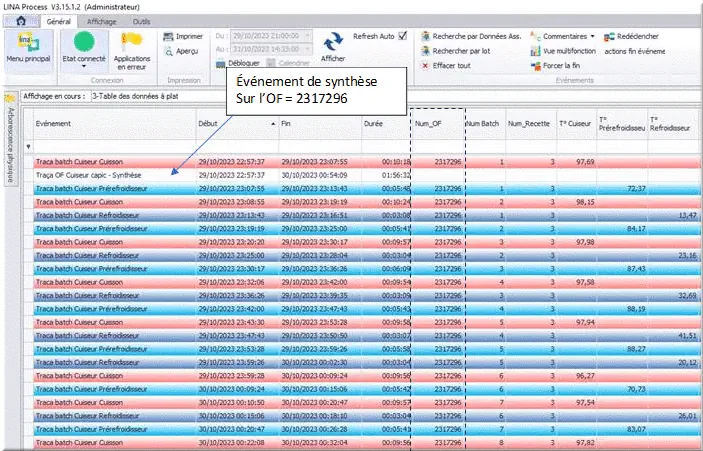The width and height of the screenshot is (703, 451).
Task: Click the Refroidisseur value 41,51
Action: click(x=687, y=336)
